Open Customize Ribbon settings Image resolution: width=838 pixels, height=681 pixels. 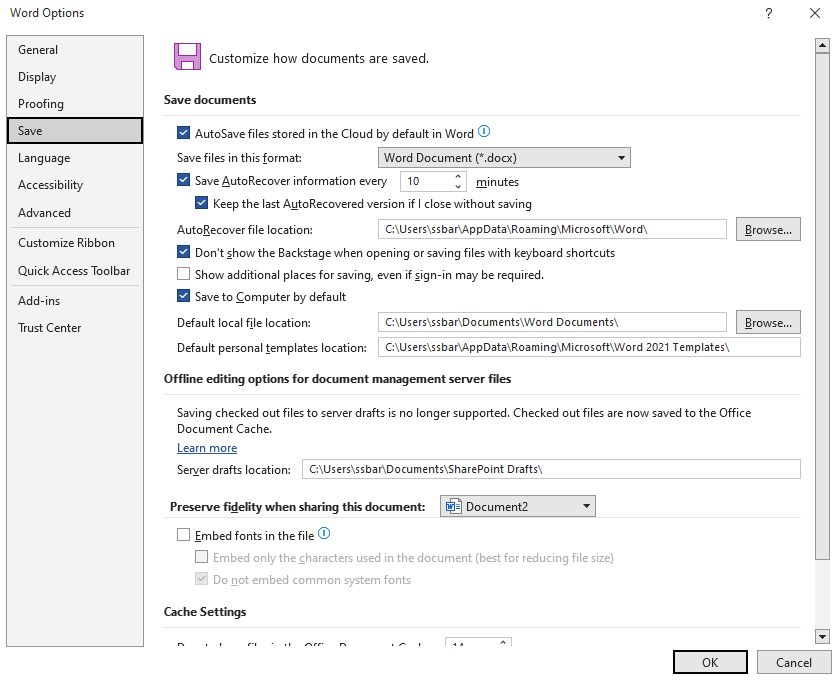[x=75, y=243]
